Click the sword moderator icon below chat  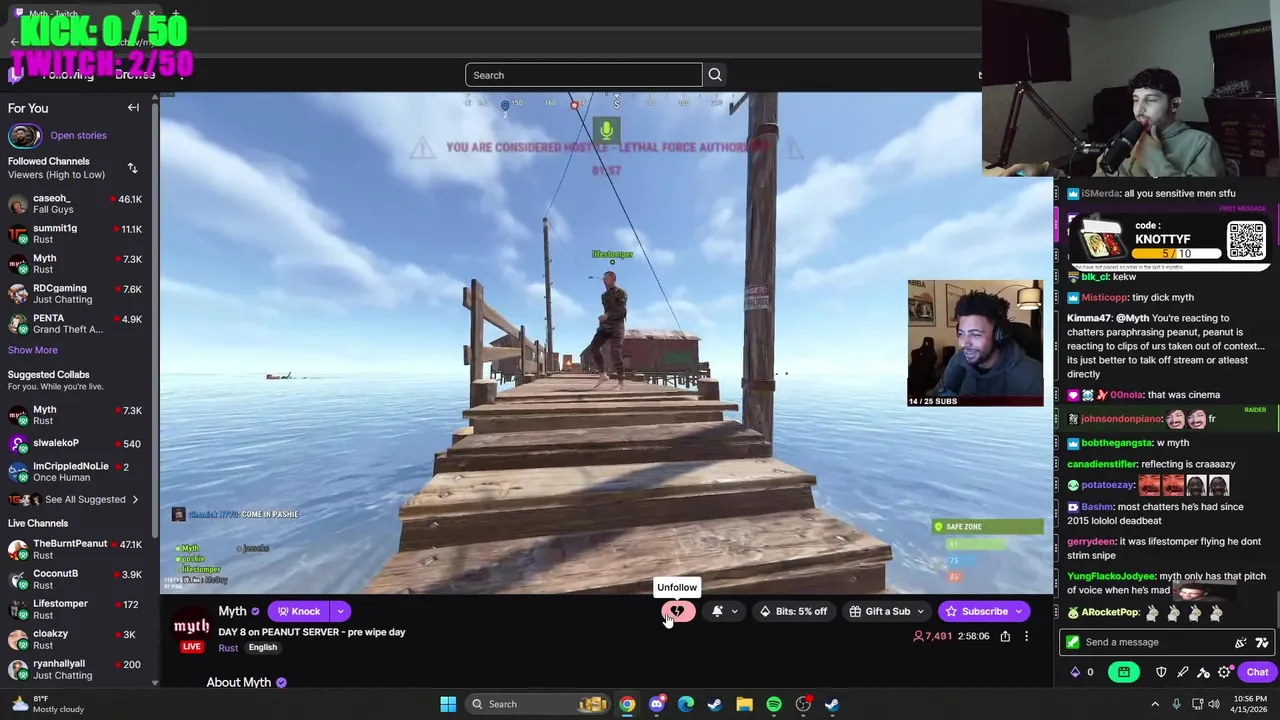(1182, 672)
